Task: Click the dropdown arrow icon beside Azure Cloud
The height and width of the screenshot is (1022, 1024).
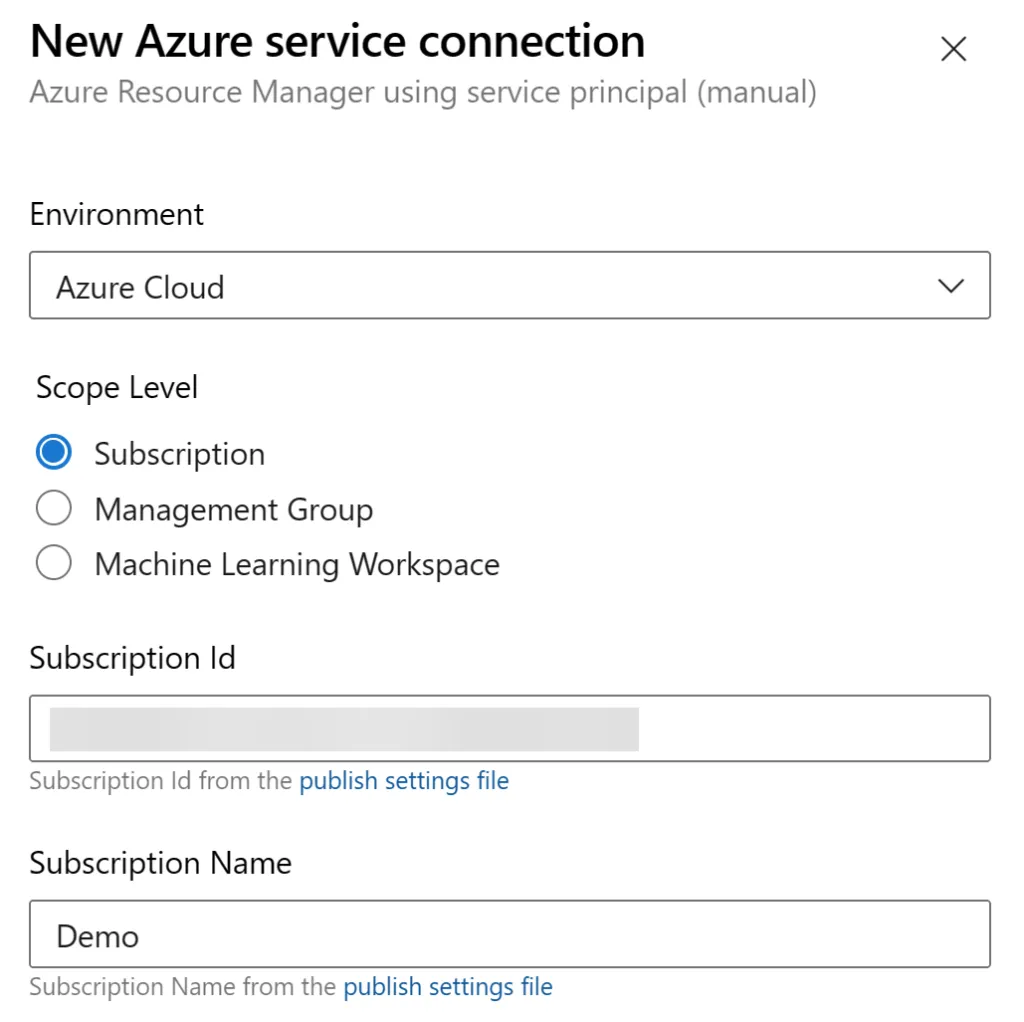Action: (x=949, y=286)
